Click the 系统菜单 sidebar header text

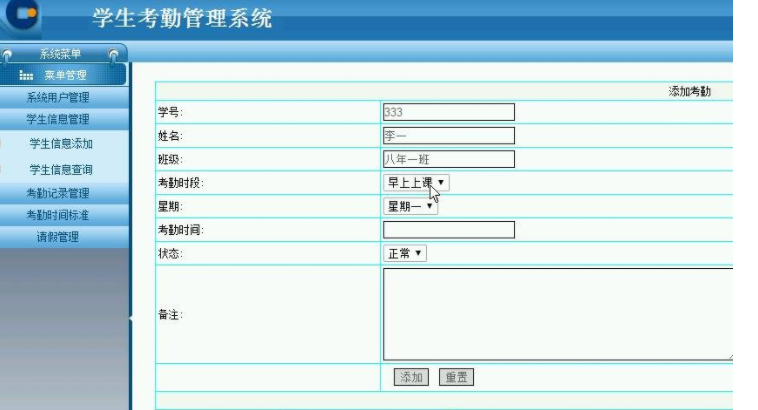pos(60,54)
